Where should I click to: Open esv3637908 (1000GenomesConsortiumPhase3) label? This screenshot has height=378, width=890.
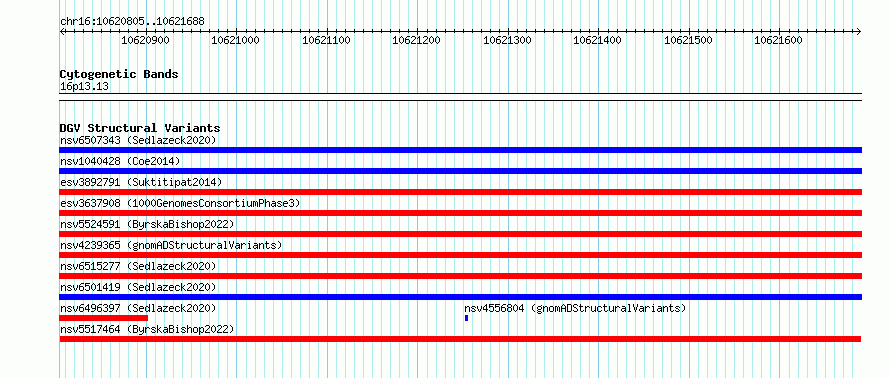pyautogui.click(x=180, y=203)
